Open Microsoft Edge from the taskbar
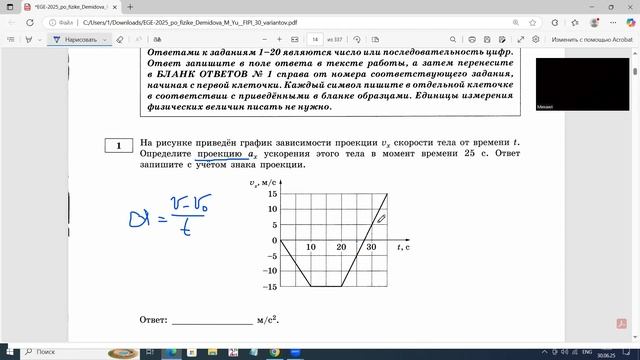Viewport: 640px width, 360px height. 171,352
